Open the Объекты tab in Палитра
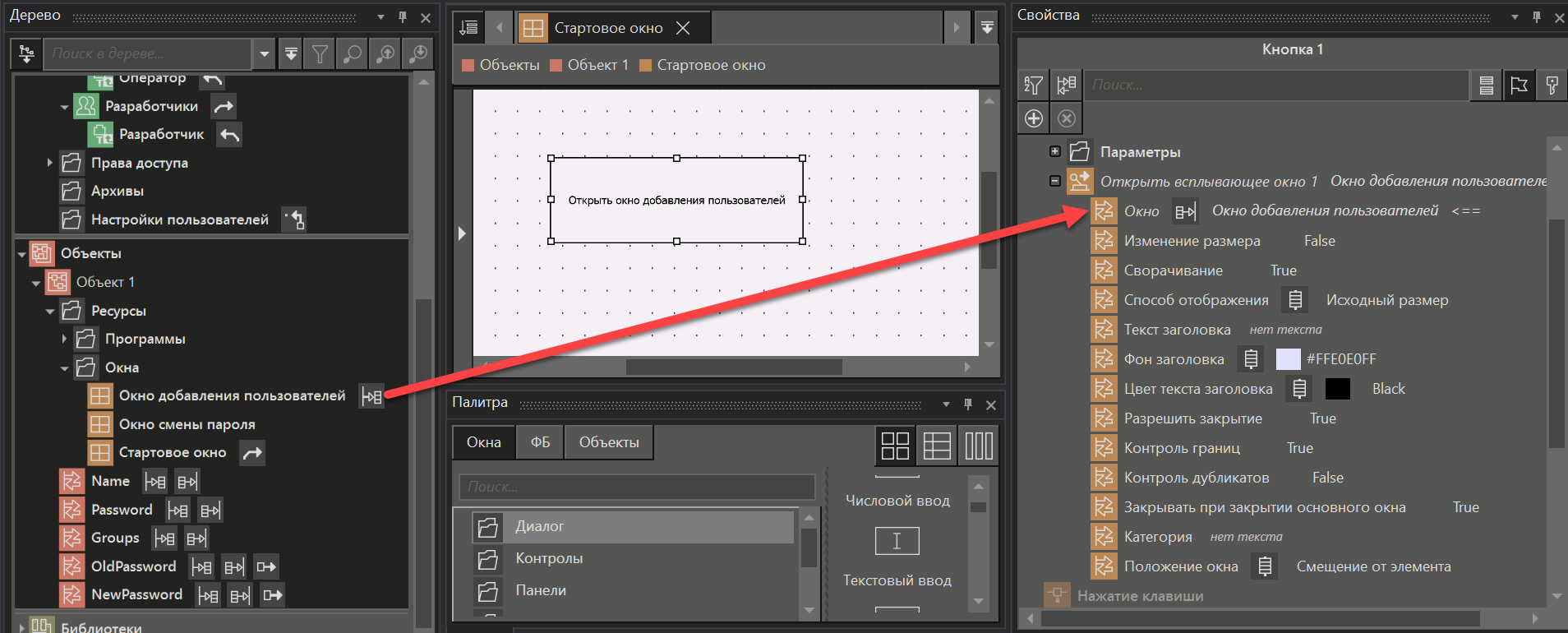 click(609, 442)
